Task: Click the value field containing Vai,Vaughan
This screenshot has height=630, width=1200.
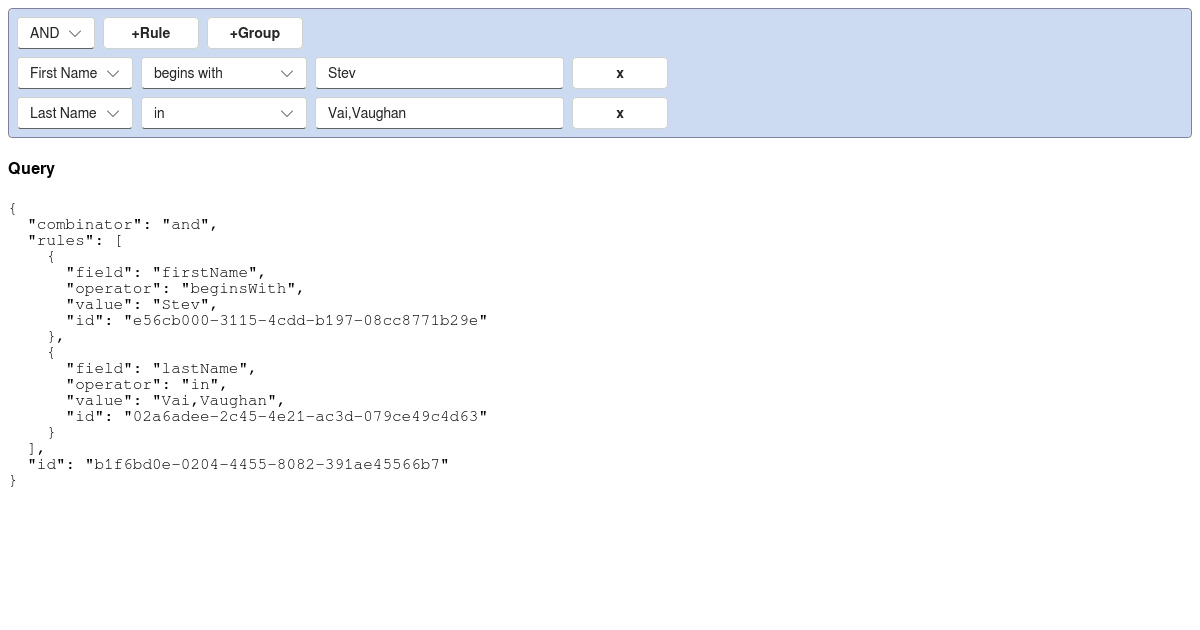Action: click(439, 113)
